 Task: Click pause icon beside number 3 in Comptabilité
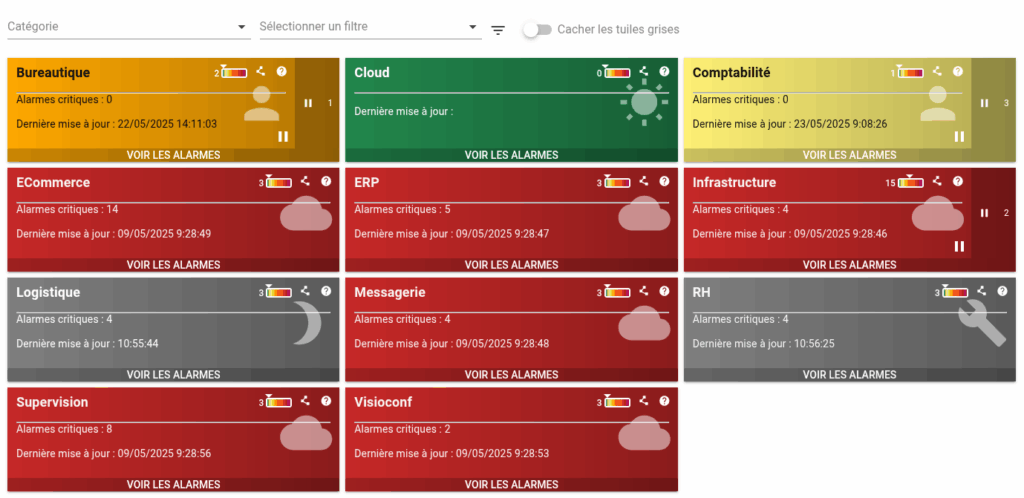(985, 103)
